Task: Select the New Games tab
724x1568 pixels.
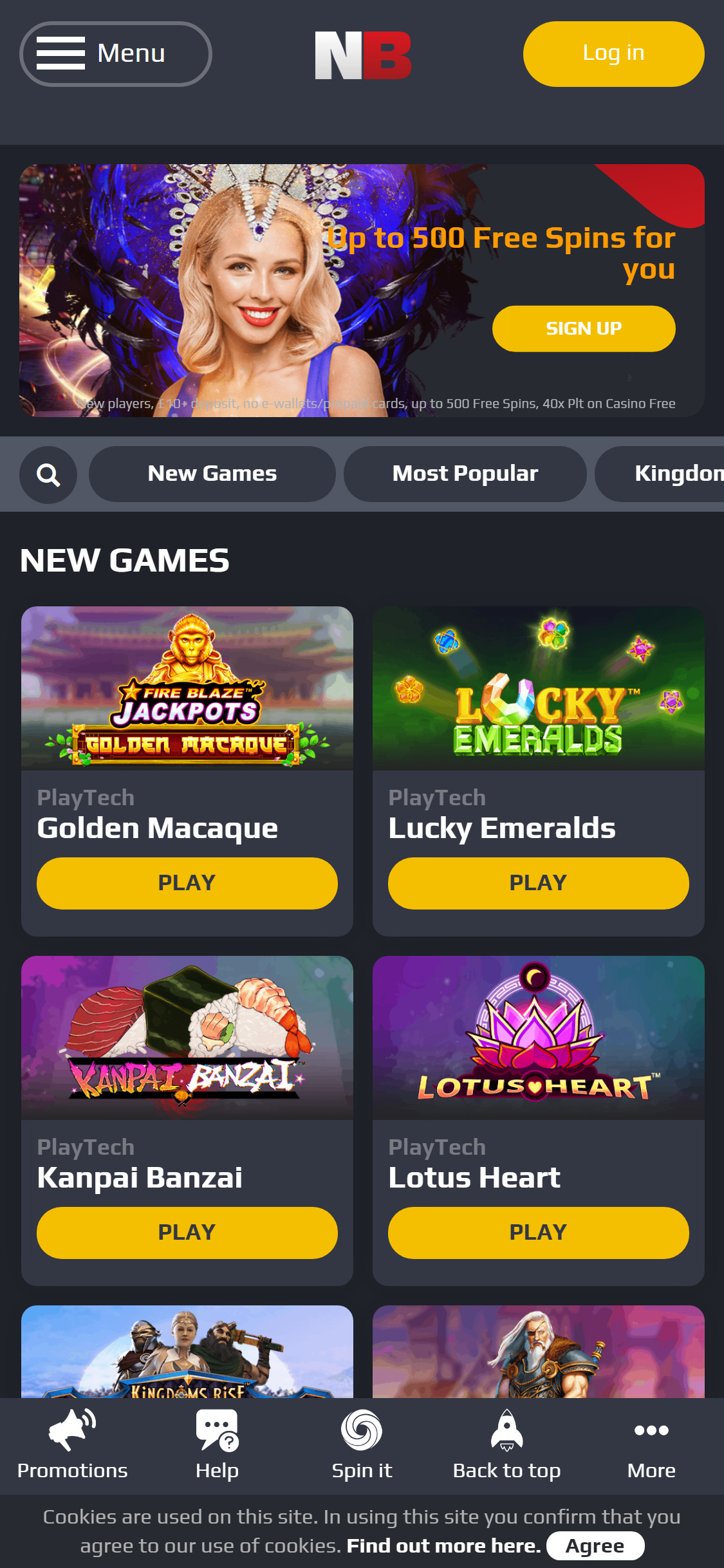Action: [212, 474]
